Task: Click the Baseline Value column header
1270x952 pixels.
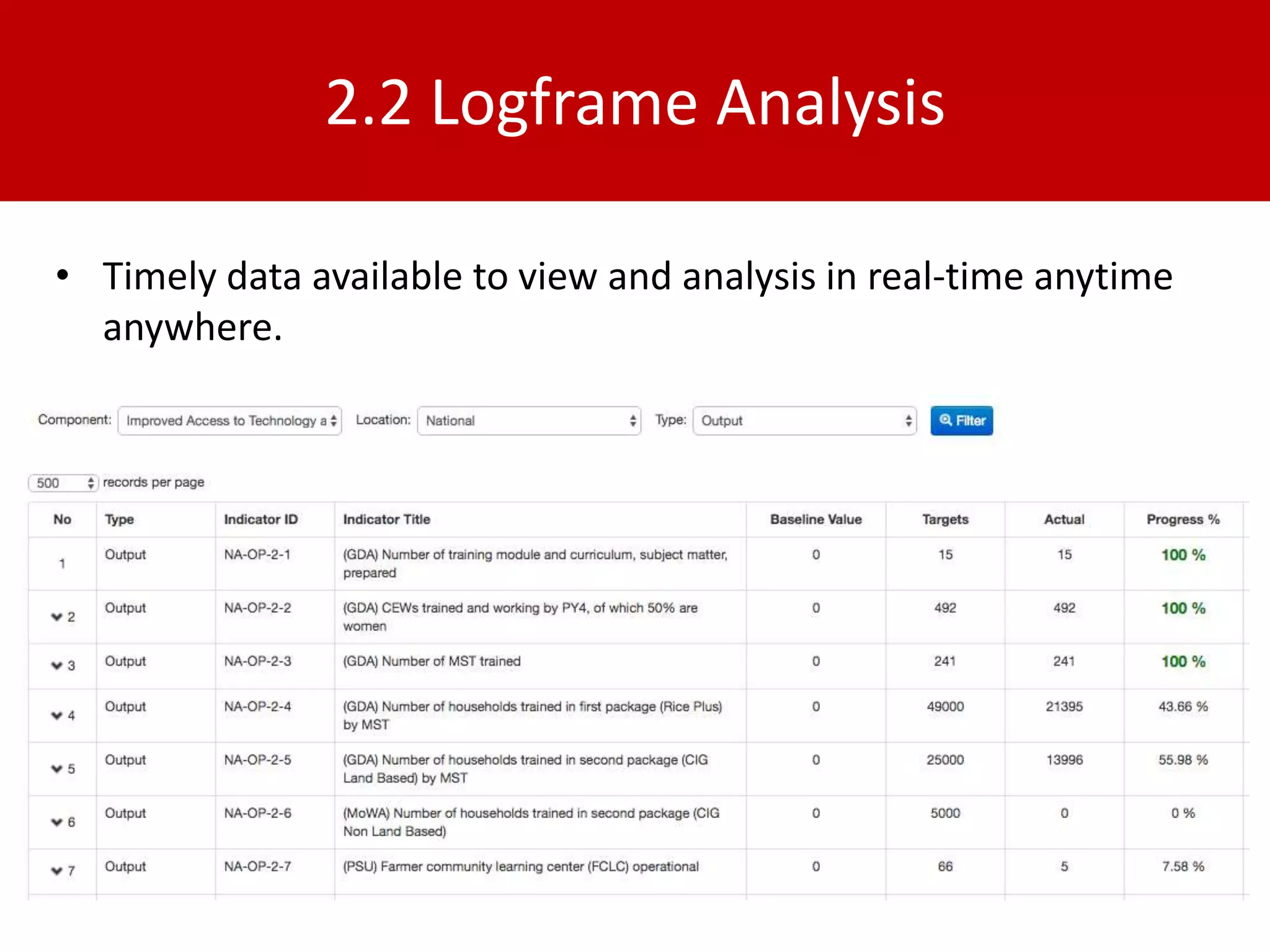Action: (815, 519)
